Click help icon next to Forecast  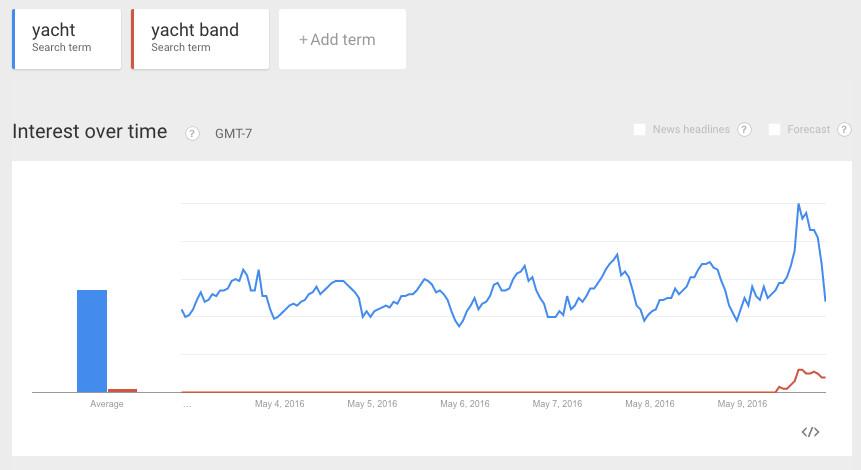(844, 130)
